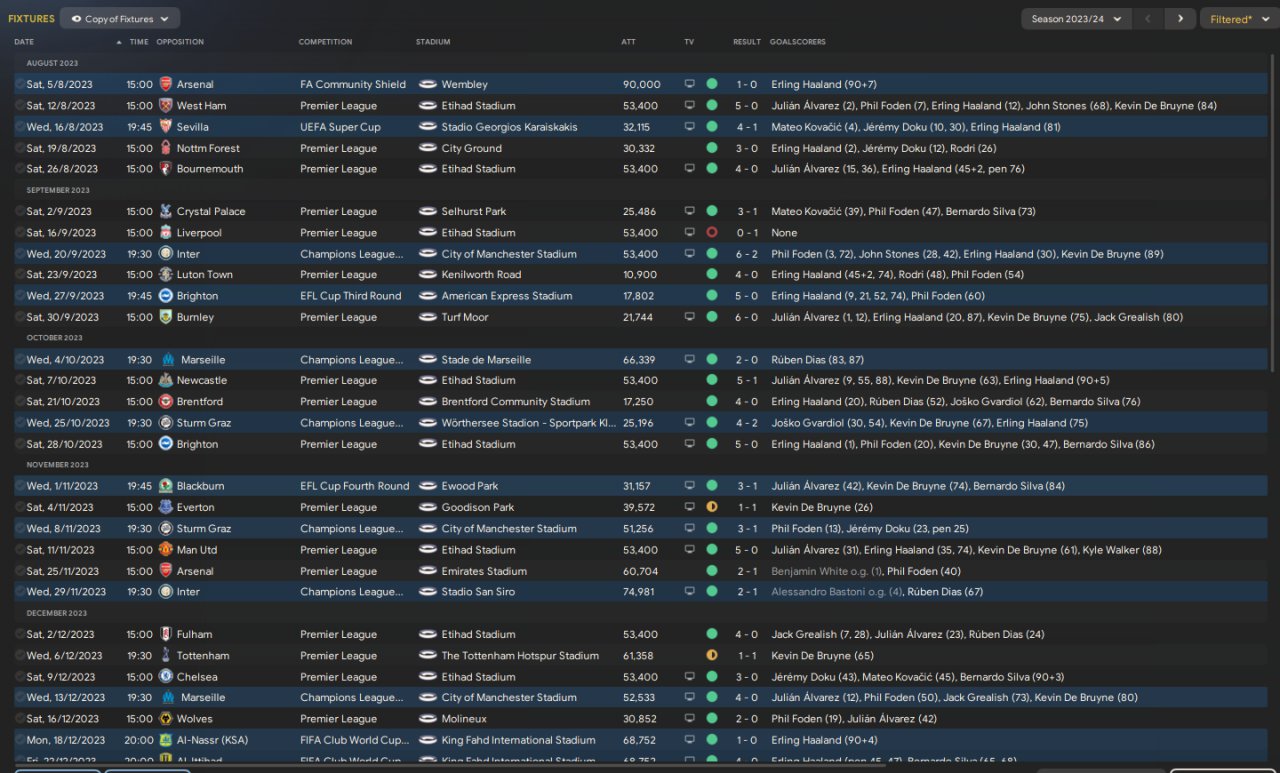
Task: Click the Crystal Palace club badge
Action: coord(165,211)
